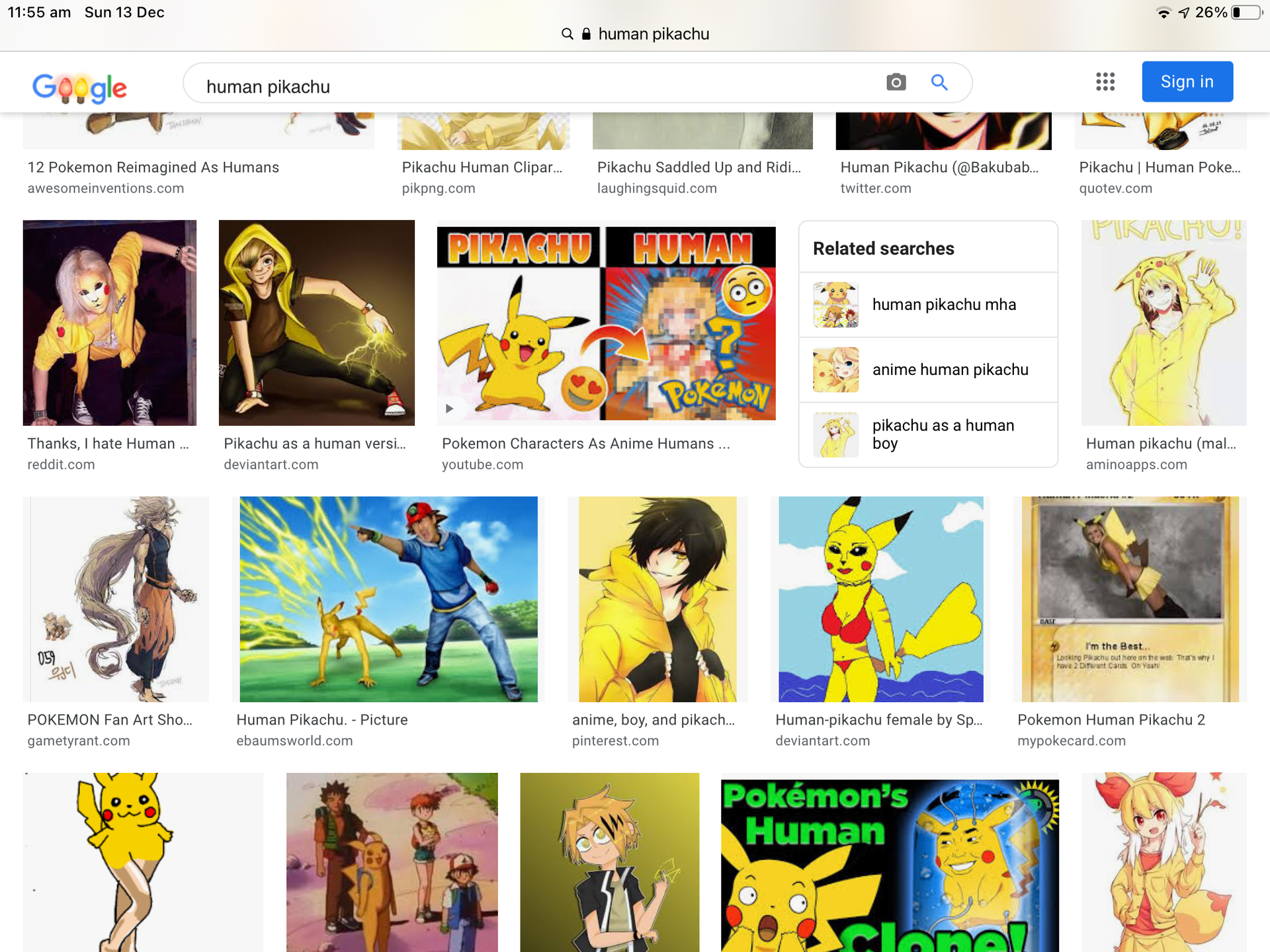
Task: Play icon on Pokemon Characters video thumbnail
Action: [x=449, y=409]
